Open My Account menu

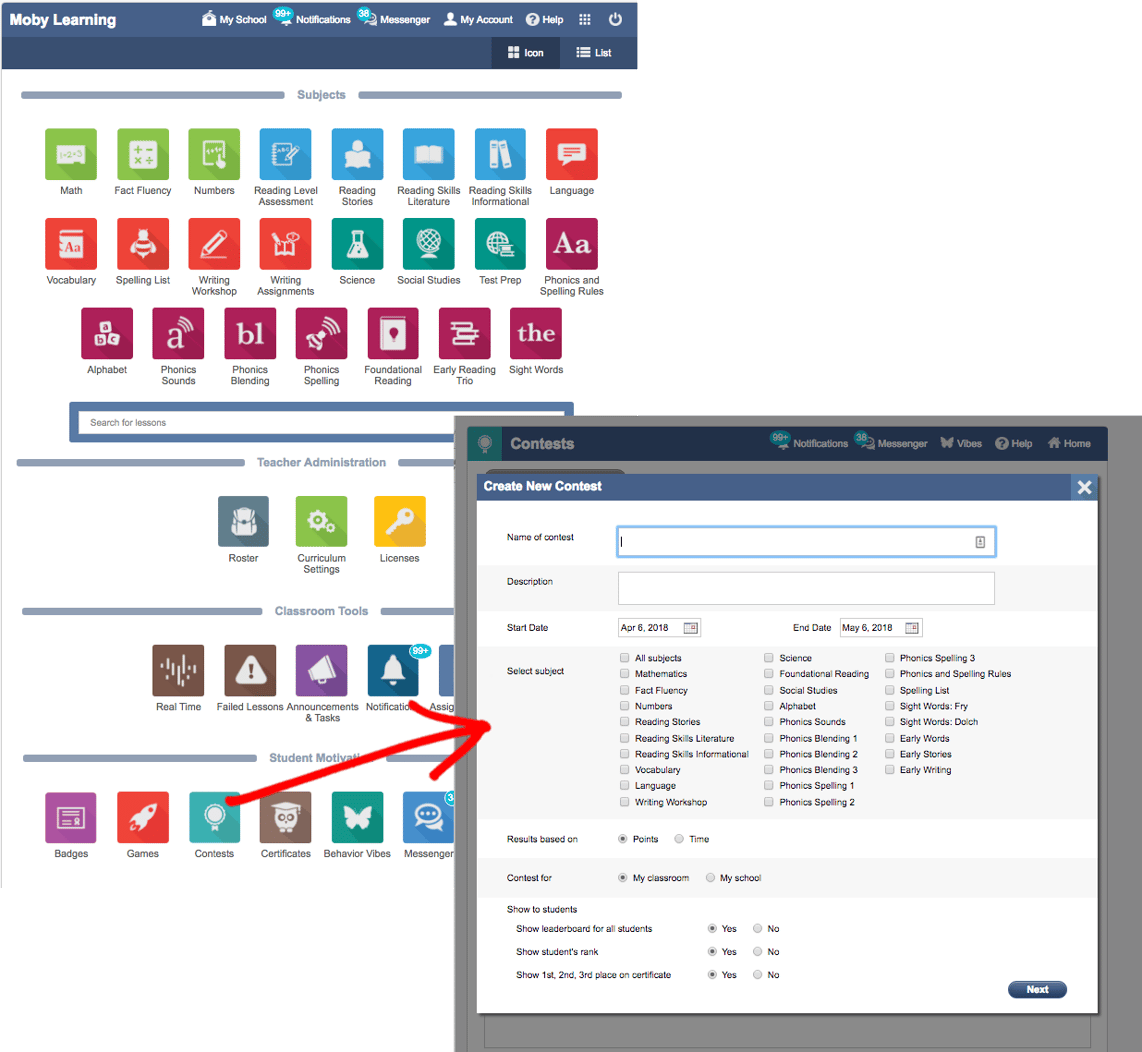point(478,19)
